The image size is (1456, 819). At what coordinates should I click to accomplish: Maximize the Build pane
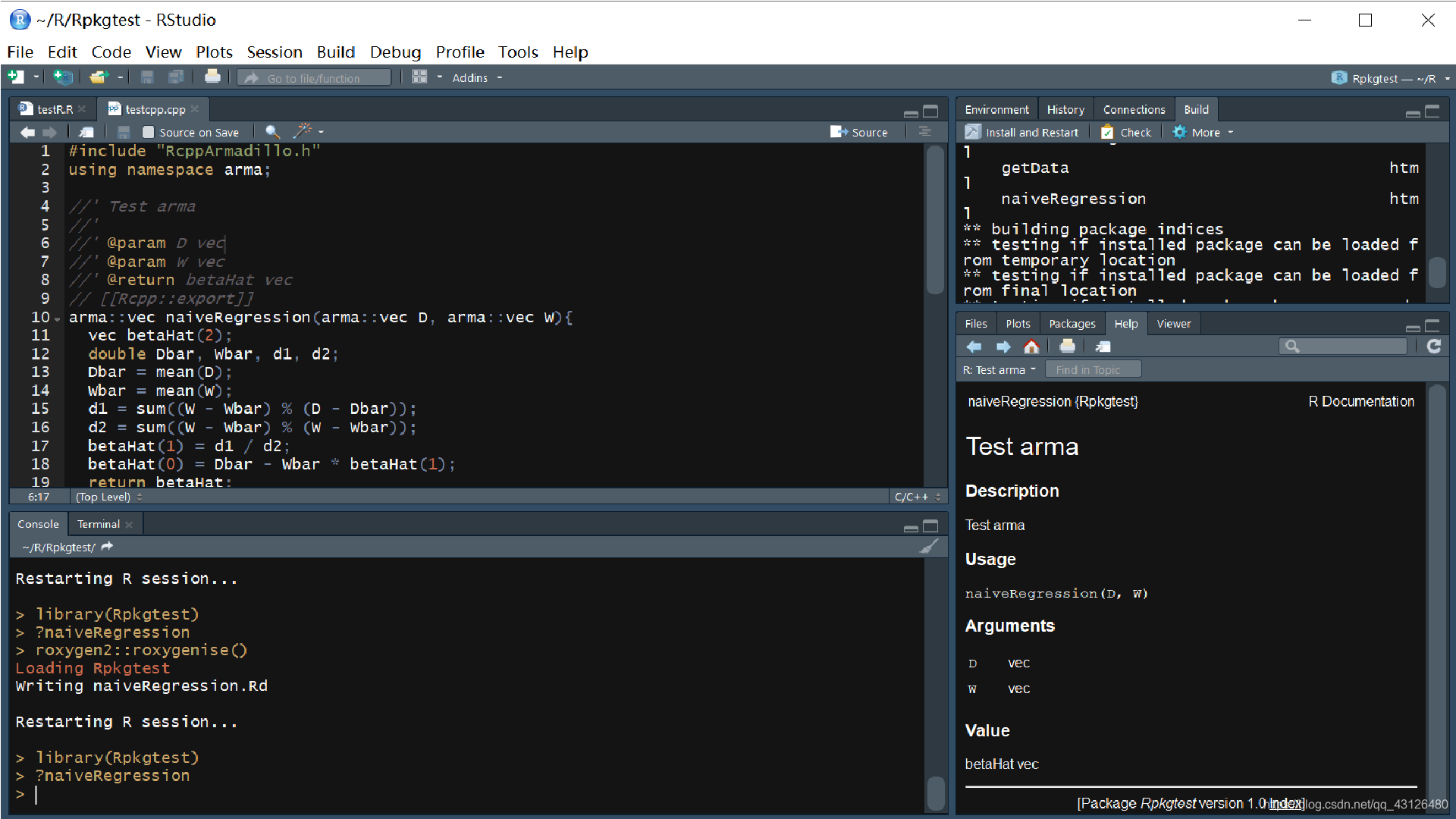tap(1432, 111)
